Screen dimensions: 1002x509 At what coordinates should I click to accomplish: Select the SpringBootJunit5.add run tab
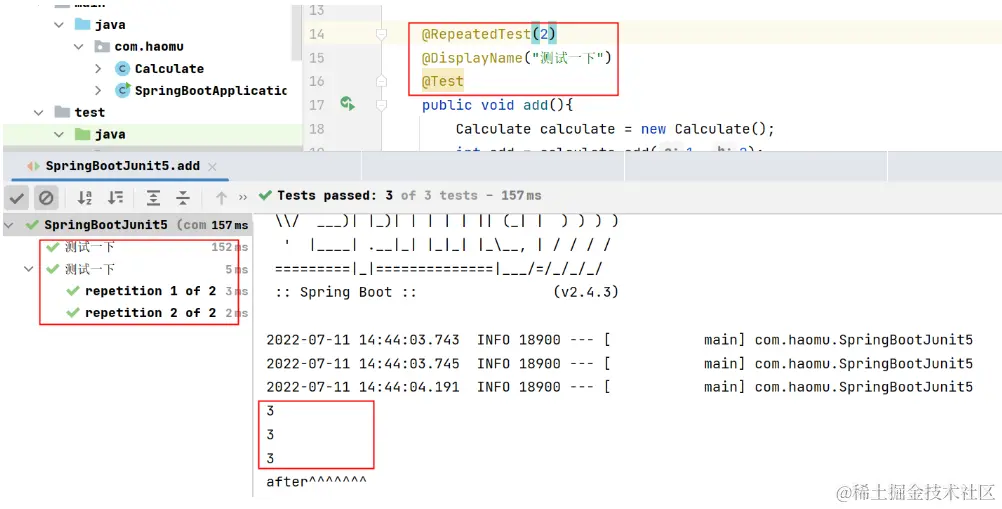pyautogui.click(x=122, y=166)
